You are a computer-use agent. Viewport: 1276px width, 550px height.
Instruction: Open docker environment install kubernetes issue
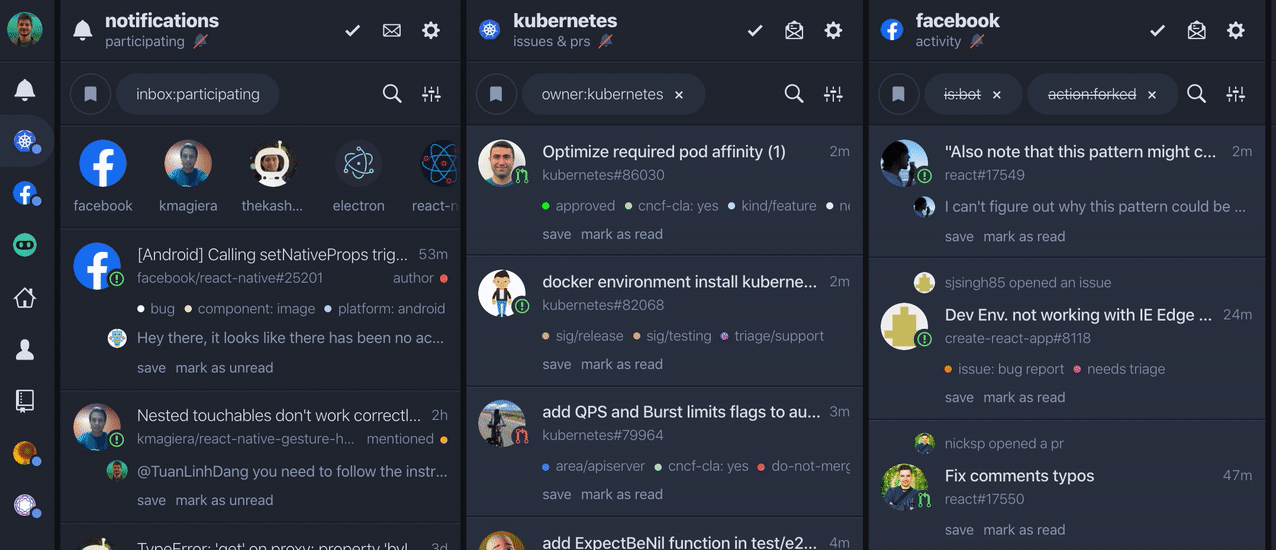pyautogui.click(x=680, y=282)
